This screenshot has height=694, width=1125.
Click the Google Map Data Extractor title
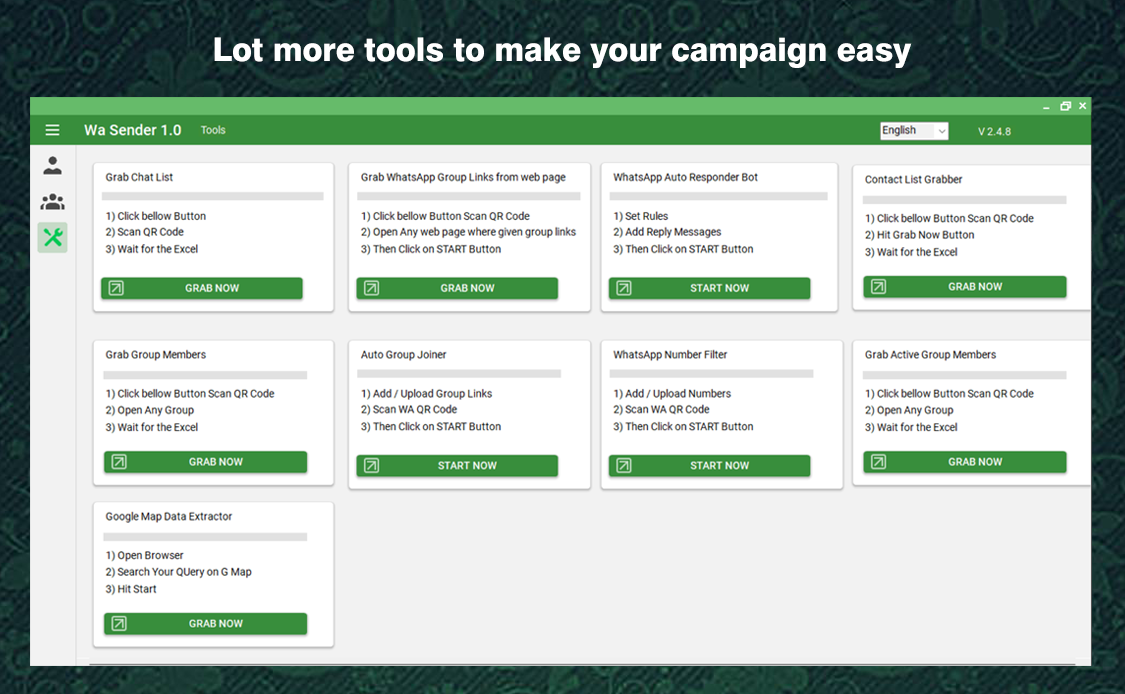click(169, 516)
